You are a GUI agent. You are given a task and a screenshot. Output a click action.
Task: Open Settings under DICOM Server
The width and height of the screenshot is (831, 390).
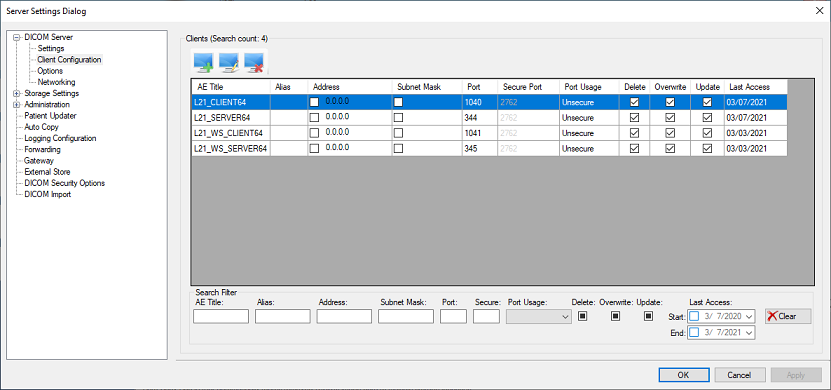(51, 49)
